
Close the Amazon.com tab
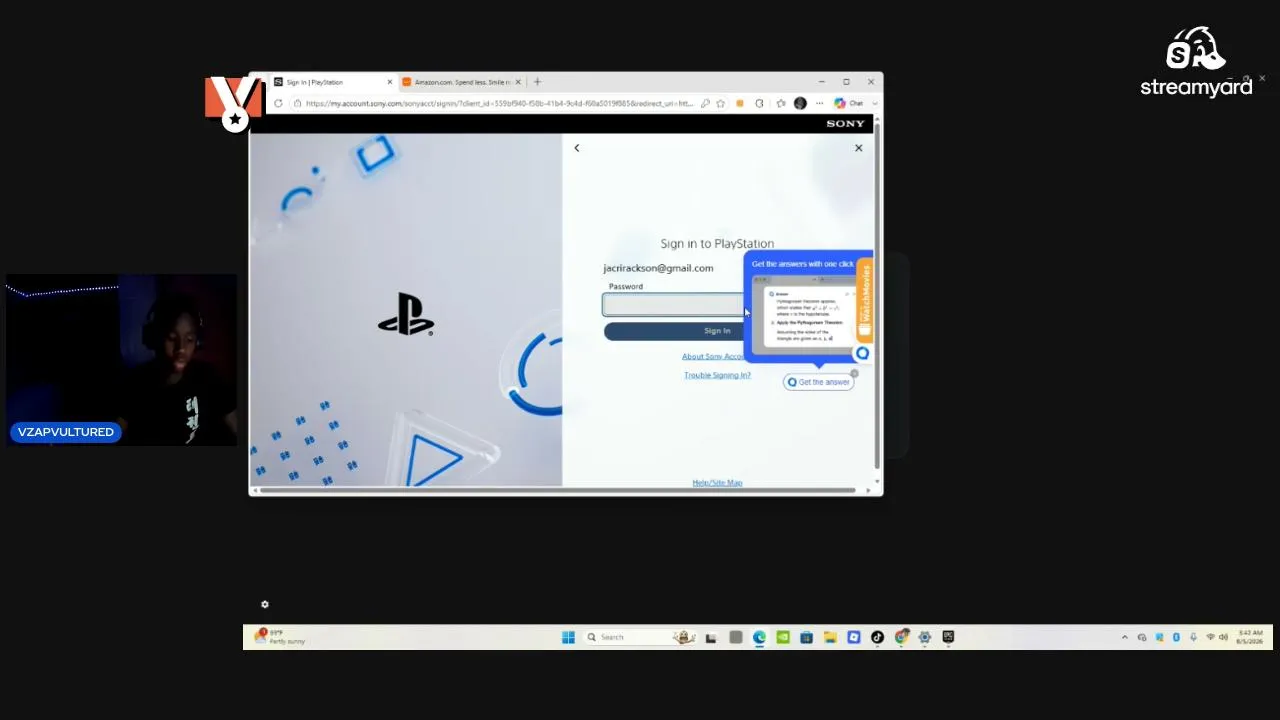point(518,82)
